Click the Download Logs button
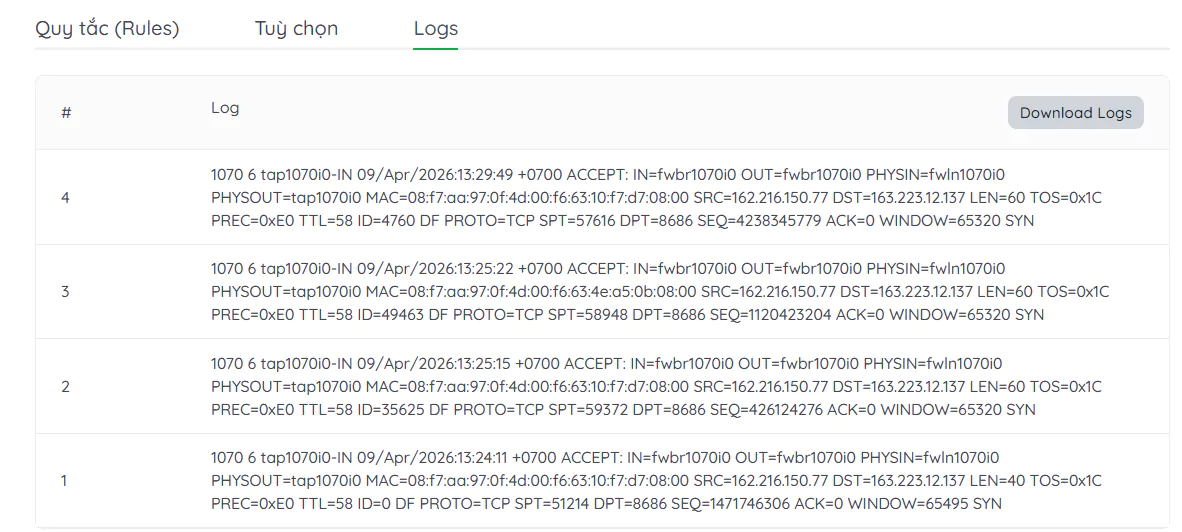The width and height of the screenshot is (1182, 532). coord(1075,113)
